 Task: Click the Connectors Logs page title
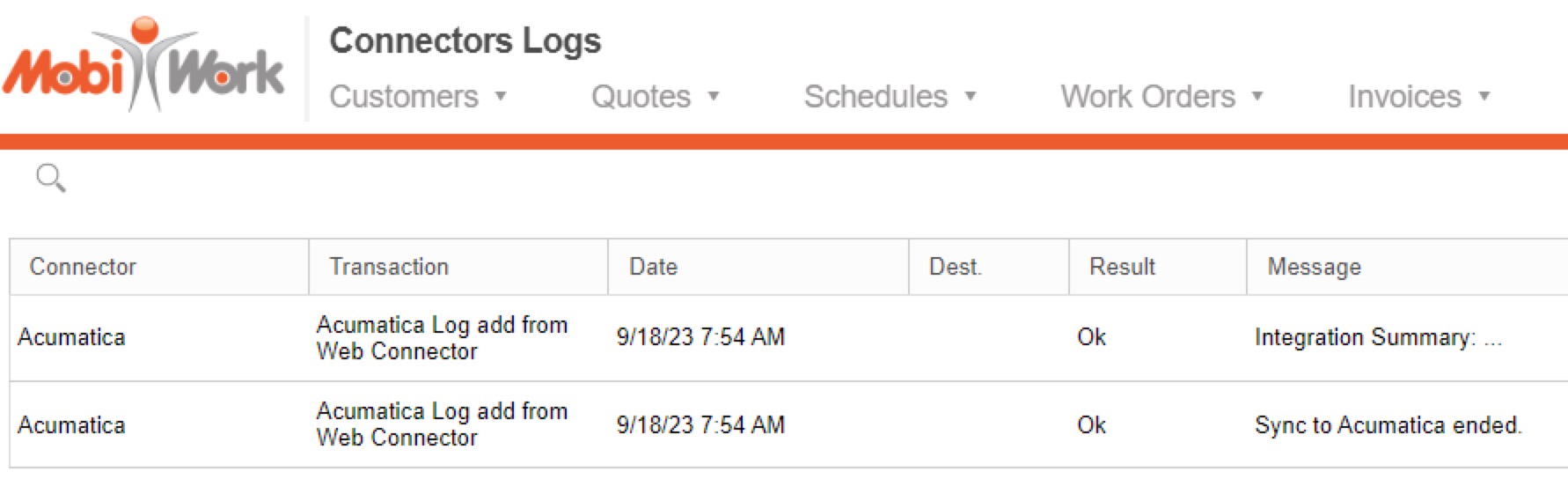click(465, 41)
